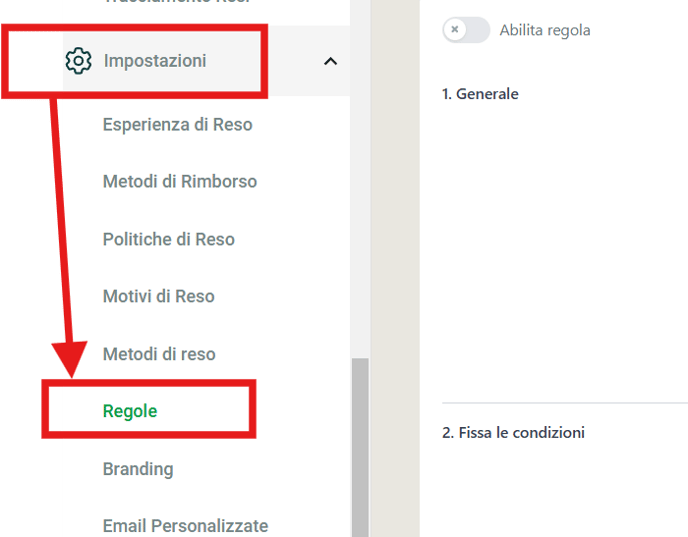Click the sidebar scrollbar thumb
Screen dimensions: 688x537
[360, 447]
